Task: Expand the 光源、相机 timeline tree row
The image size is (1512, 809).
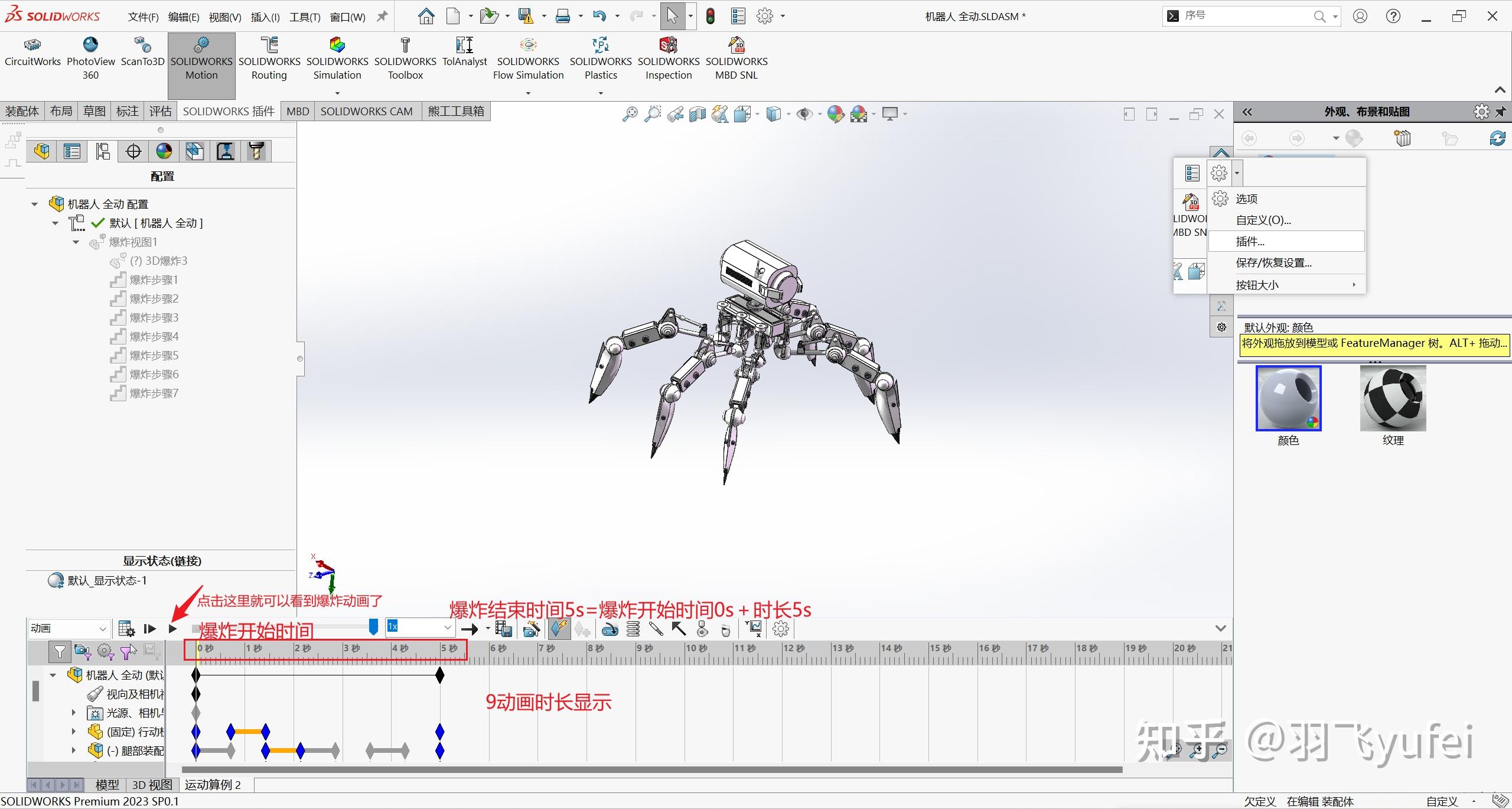Action: (x=73, y=713)
